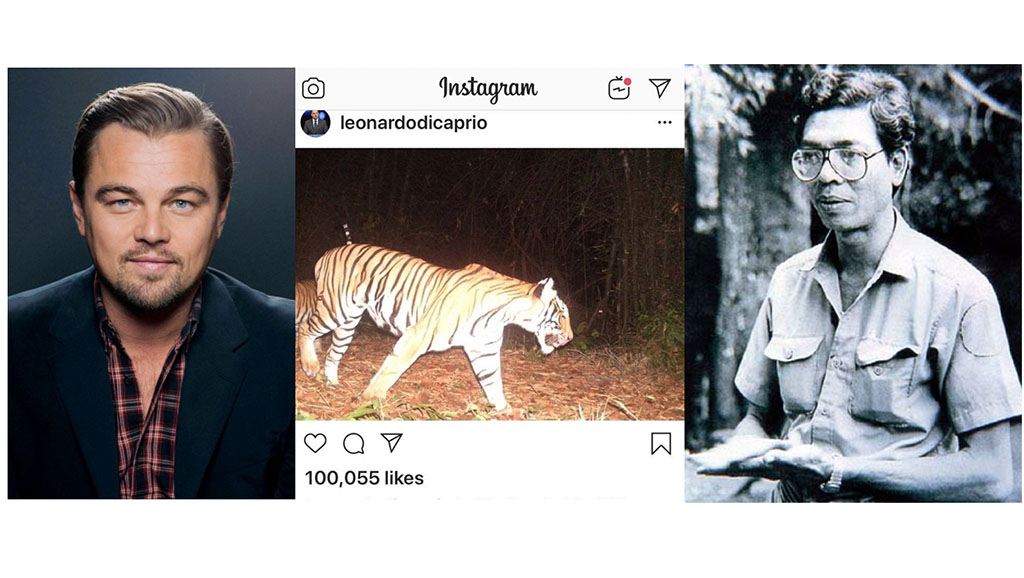This screenshot has width=1024, height=578.
Task: Select the color portrait of man in blazer
Action: click(x=151, y=282)
